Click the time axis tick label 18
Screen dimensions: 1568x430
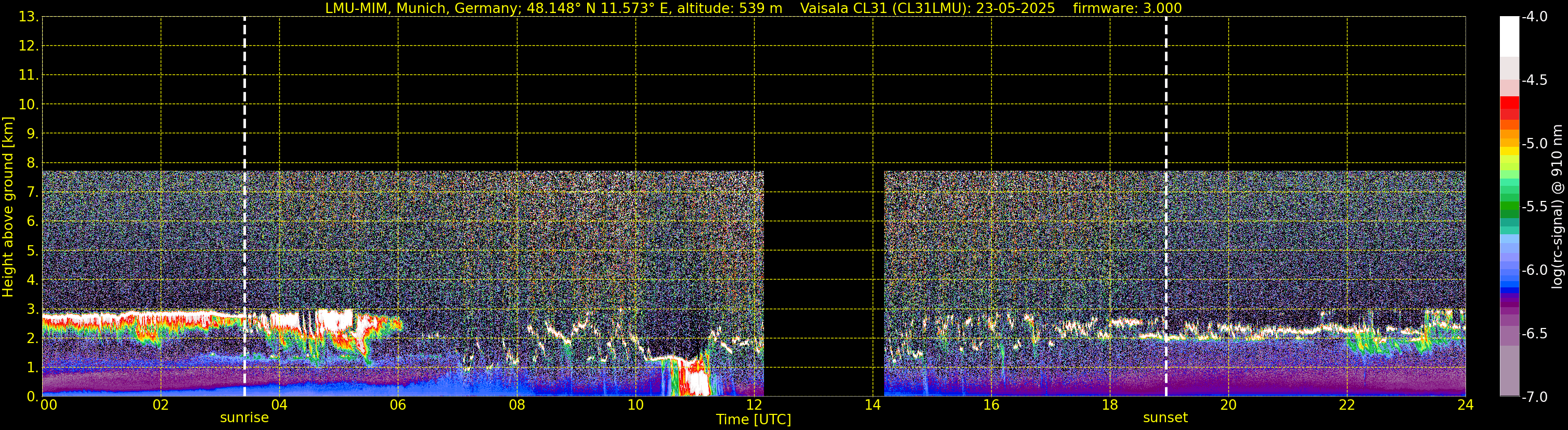point(1110,405)
